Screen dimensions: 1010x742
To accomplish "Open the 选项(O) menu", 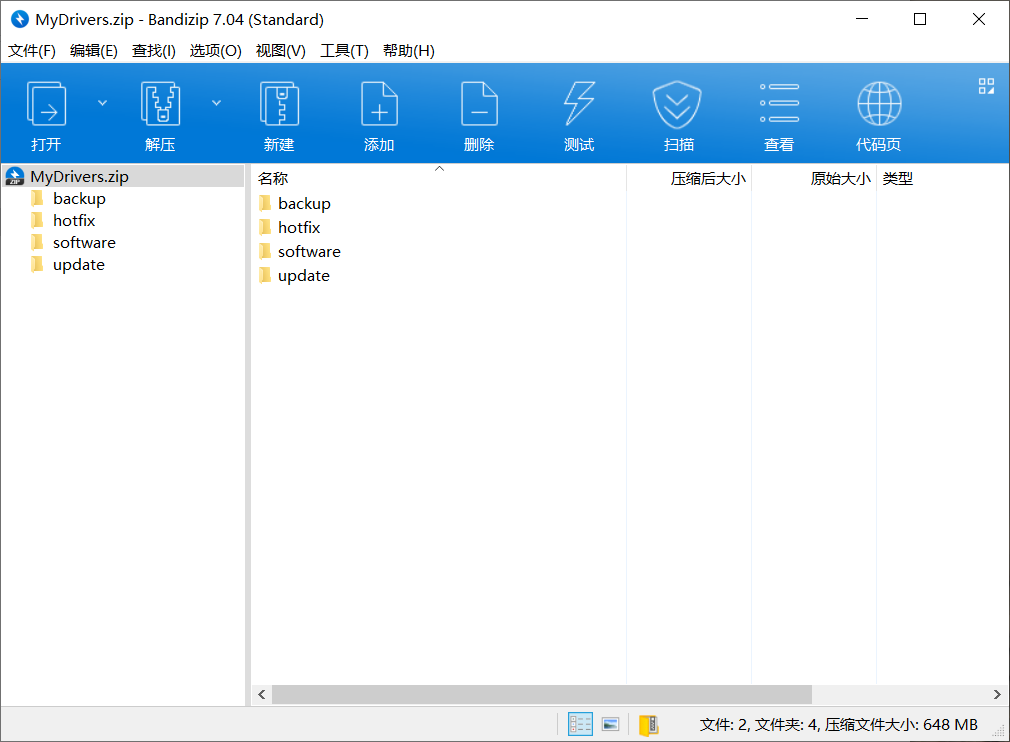I will coord(216,51).
